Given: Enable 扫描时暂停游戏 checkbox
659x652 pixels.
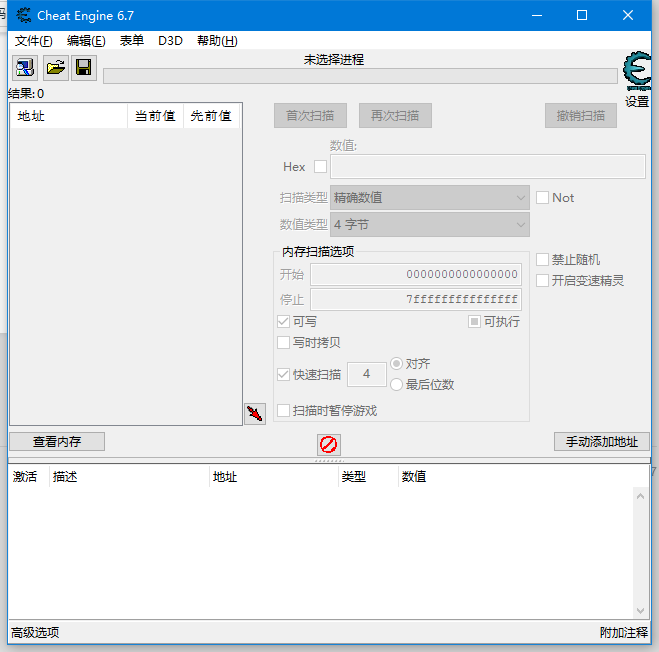Looking at the screenshot, I should pos(283,410).
